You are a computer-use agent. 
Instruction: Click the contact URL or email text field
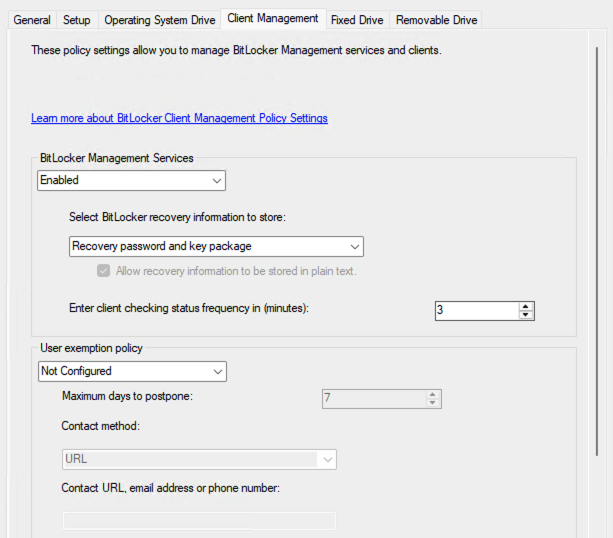click(x=199, y=521)
